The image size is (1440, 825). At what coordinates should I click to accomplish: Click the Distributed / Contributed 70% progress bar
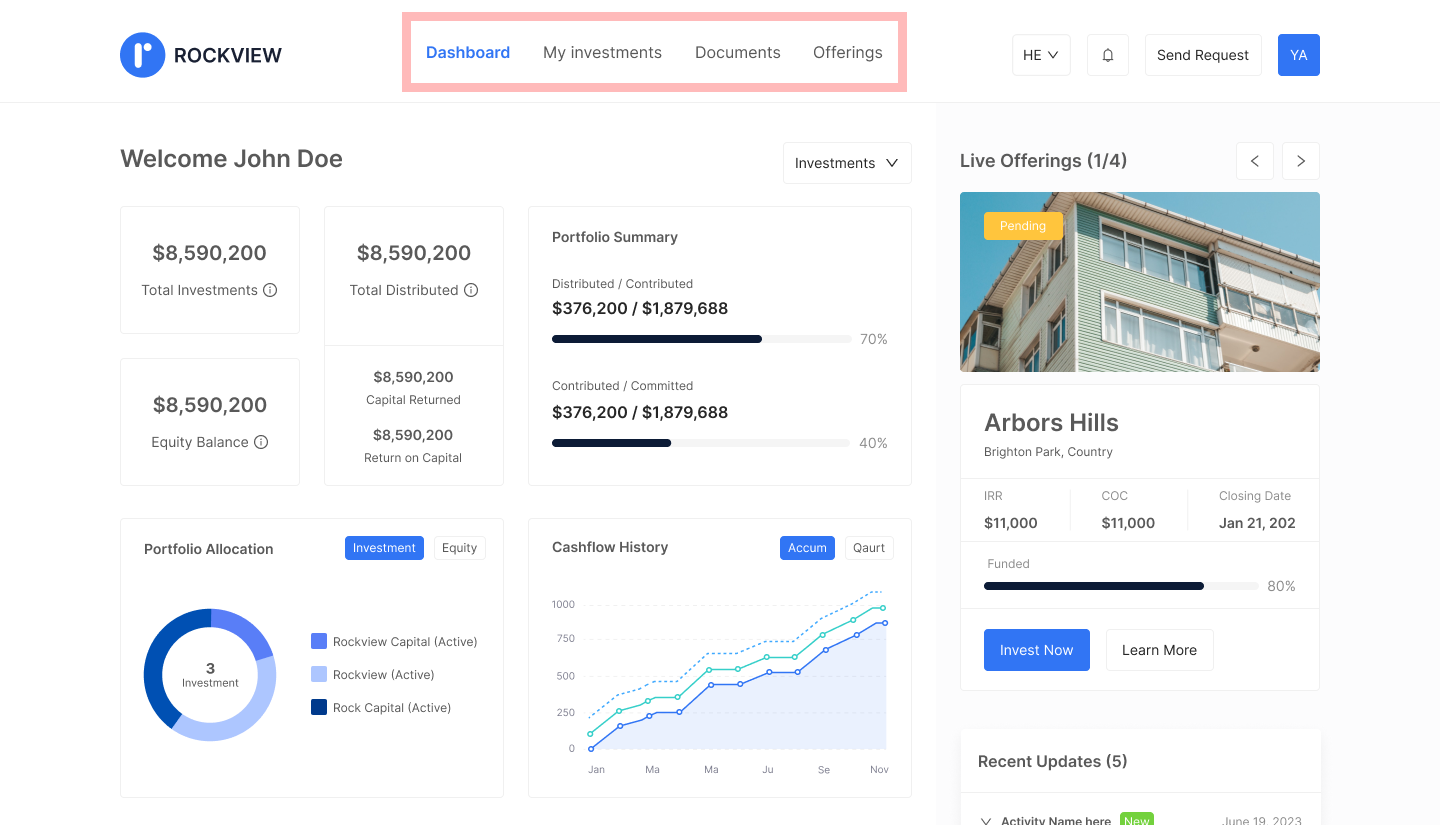click(x=702, y=339)
